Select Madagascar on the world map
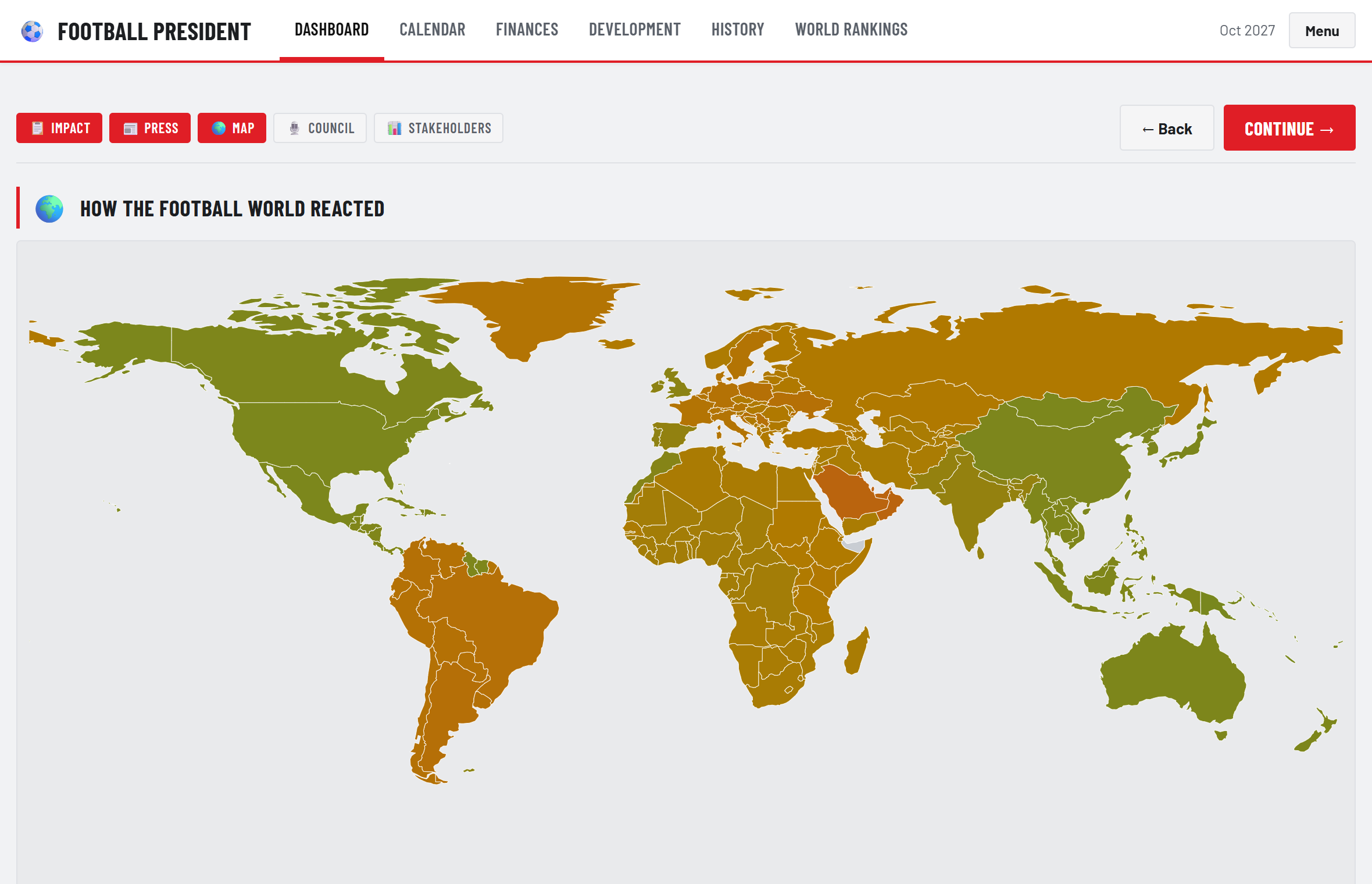 858,651
